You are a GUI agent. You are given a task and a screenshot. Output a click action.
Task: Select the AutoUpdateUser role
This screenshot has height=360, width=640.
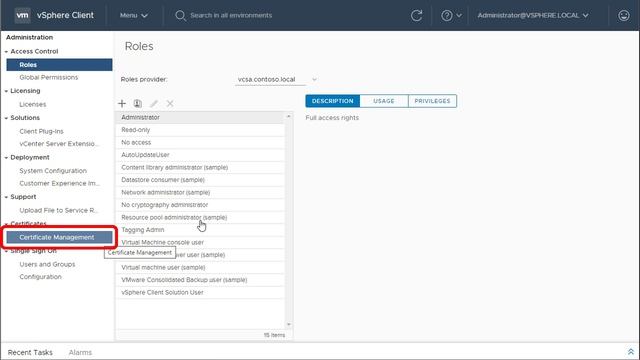click(200, 155)
